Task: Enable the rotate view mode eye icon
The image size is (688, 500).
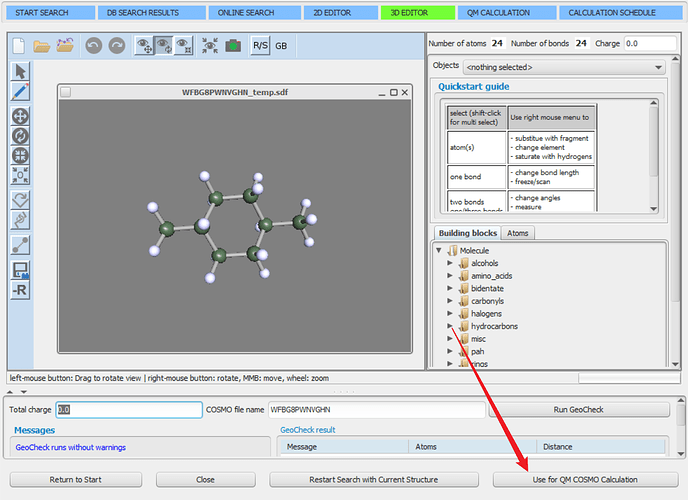Action: 164,46
